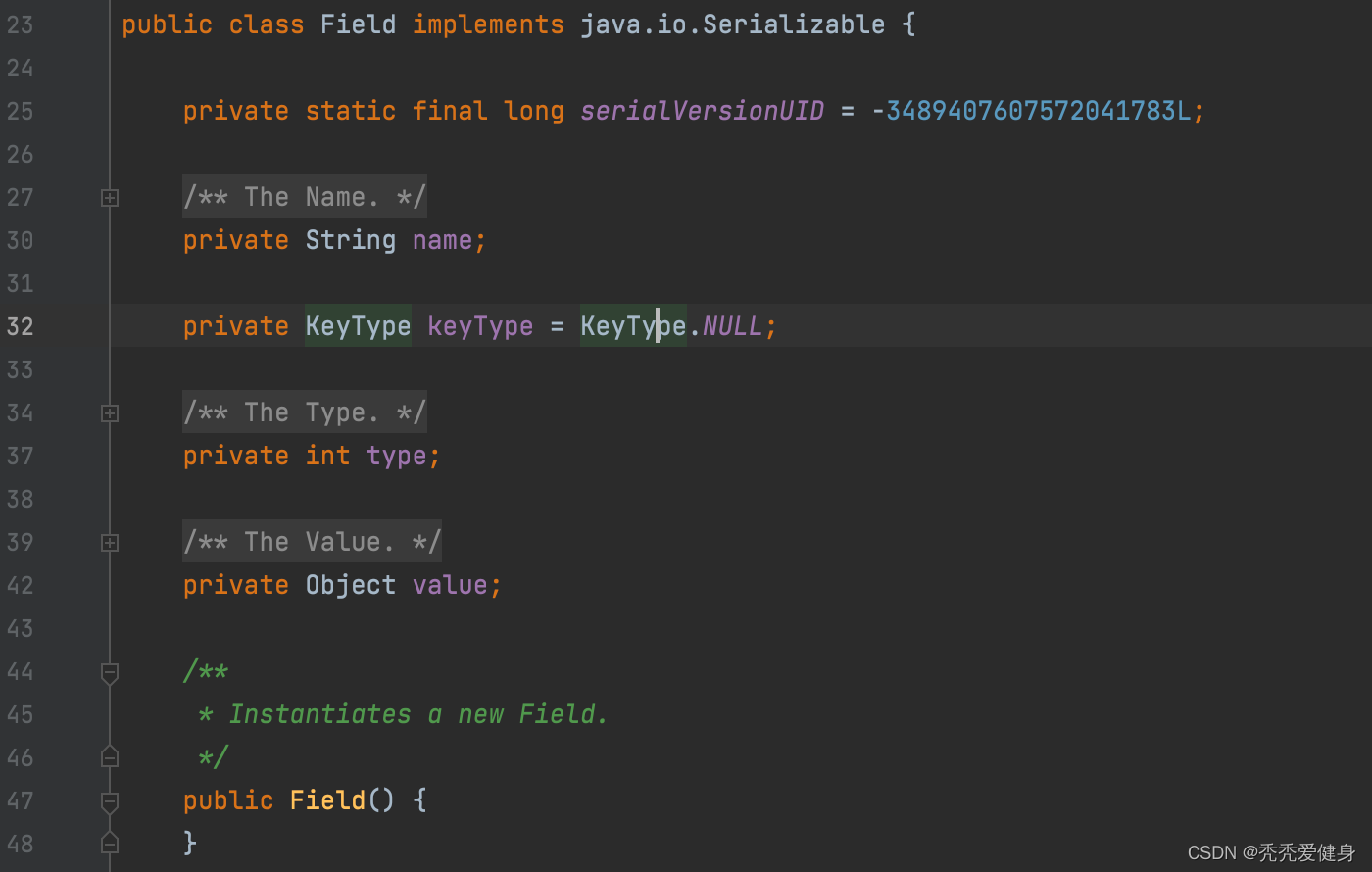
Task: Expand the folded 'The Name.' comment
Action: point(110,198)
